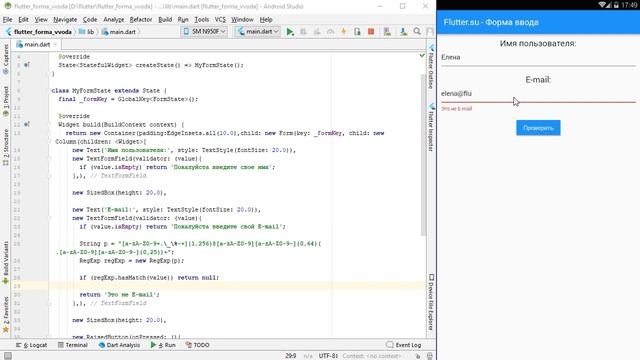Click the lib folder breadcrumb

(87, 31)
